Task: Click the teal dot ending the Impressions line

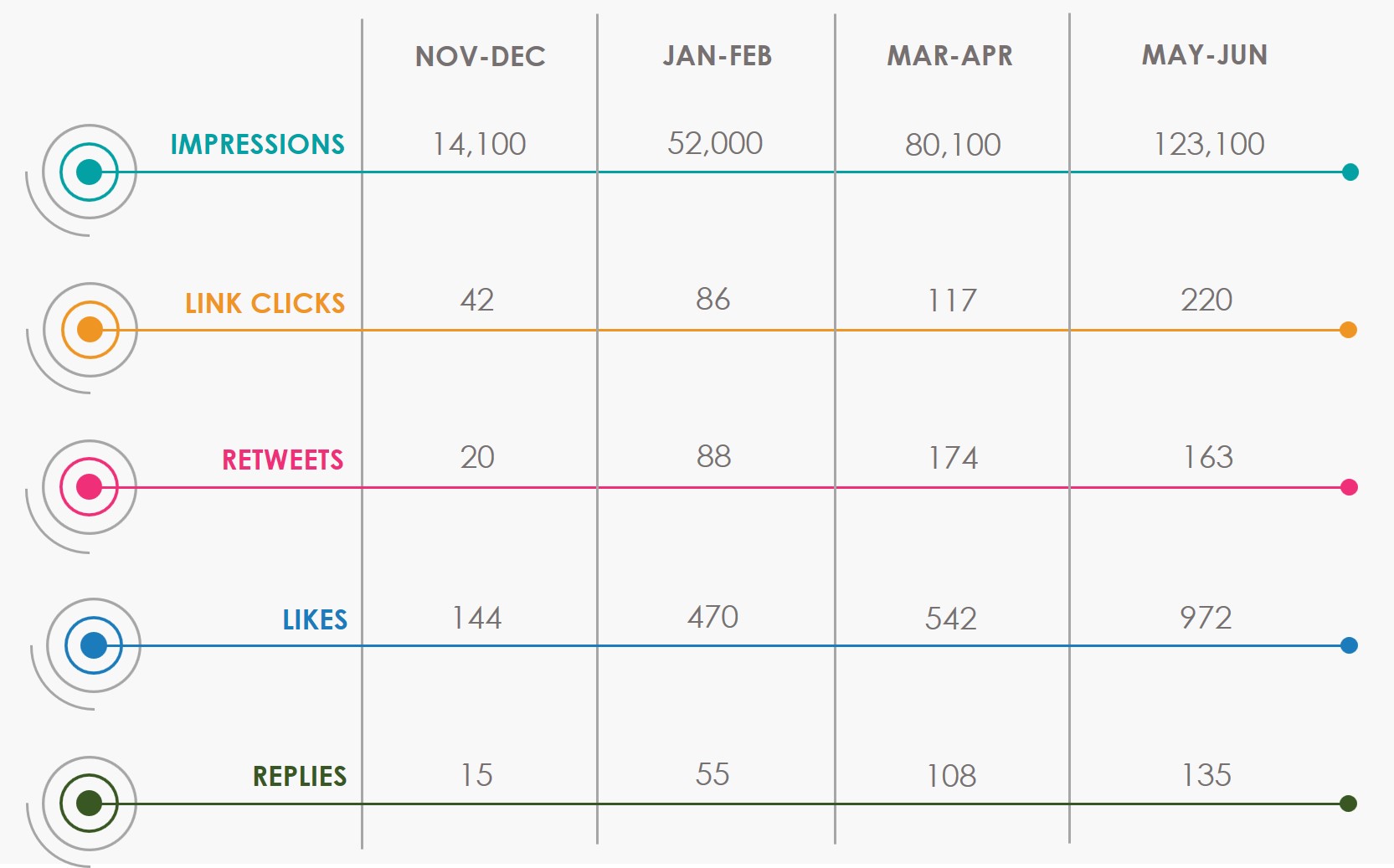Action: 1350,172
